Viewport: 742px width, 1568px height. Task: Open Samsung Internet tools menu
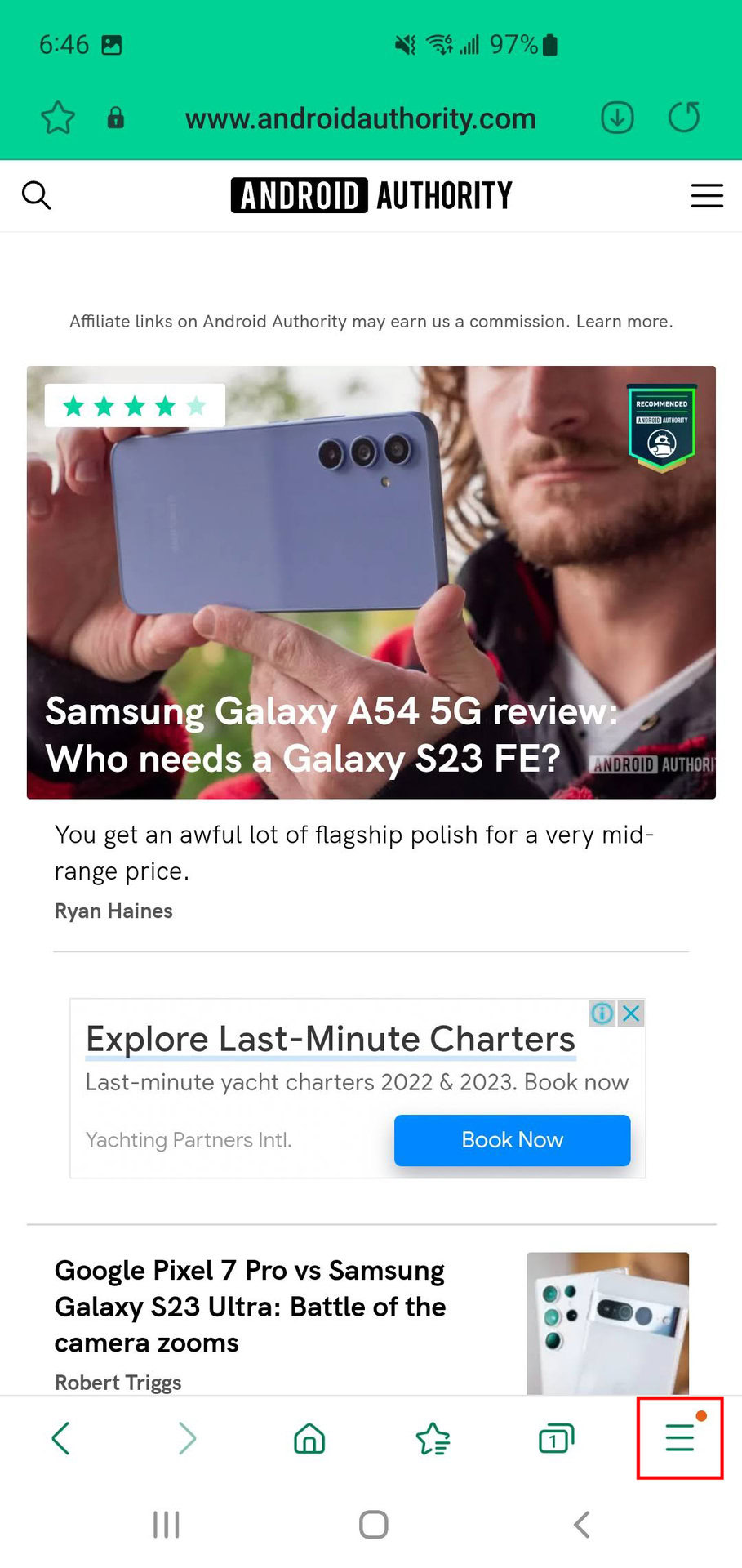(680, 1437)
